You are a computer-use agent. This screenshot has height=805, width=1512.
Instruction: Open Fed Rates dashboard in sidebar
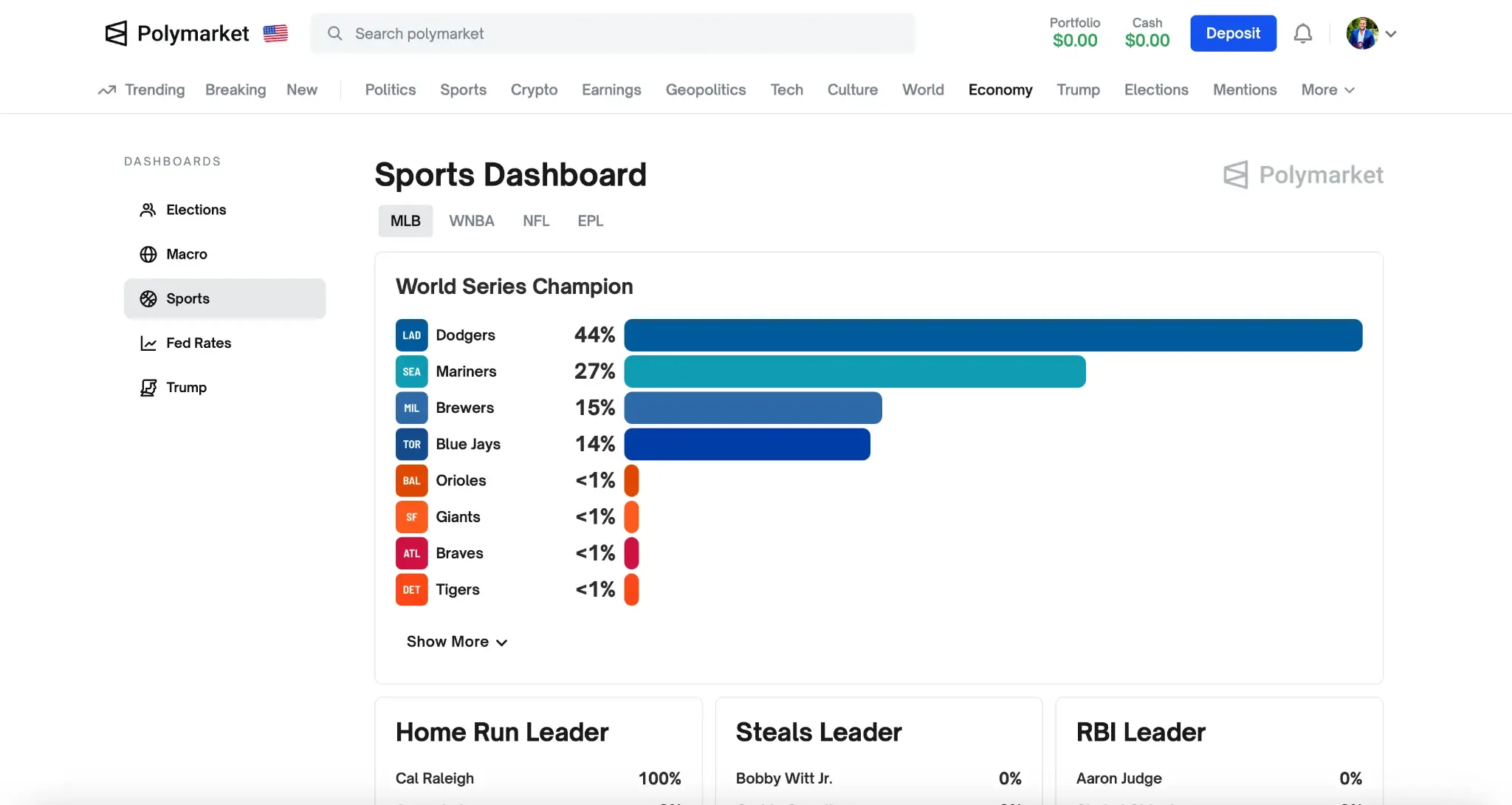coord(198,343)
